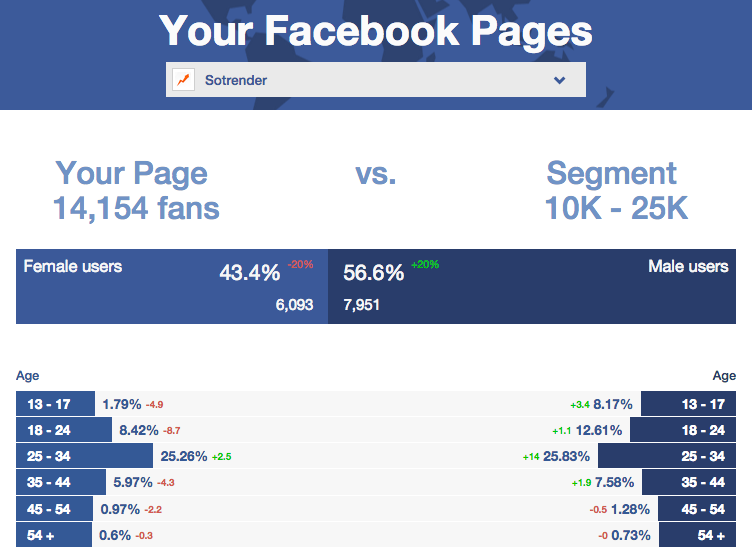Click the female users count 6,093
This screenshot has height=554, width=752.
(x=295, y=305)
